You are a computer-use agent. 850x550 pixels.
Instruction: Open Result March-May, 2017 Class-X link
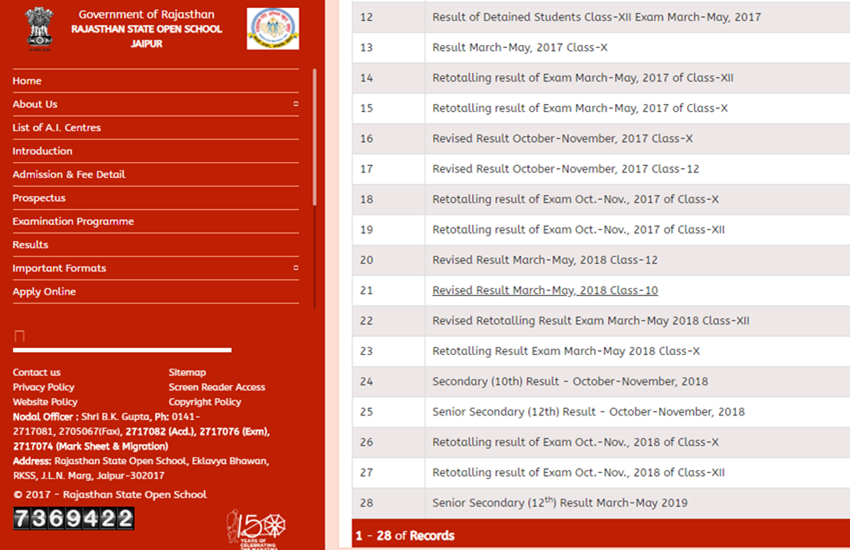[x=519, y=48]
